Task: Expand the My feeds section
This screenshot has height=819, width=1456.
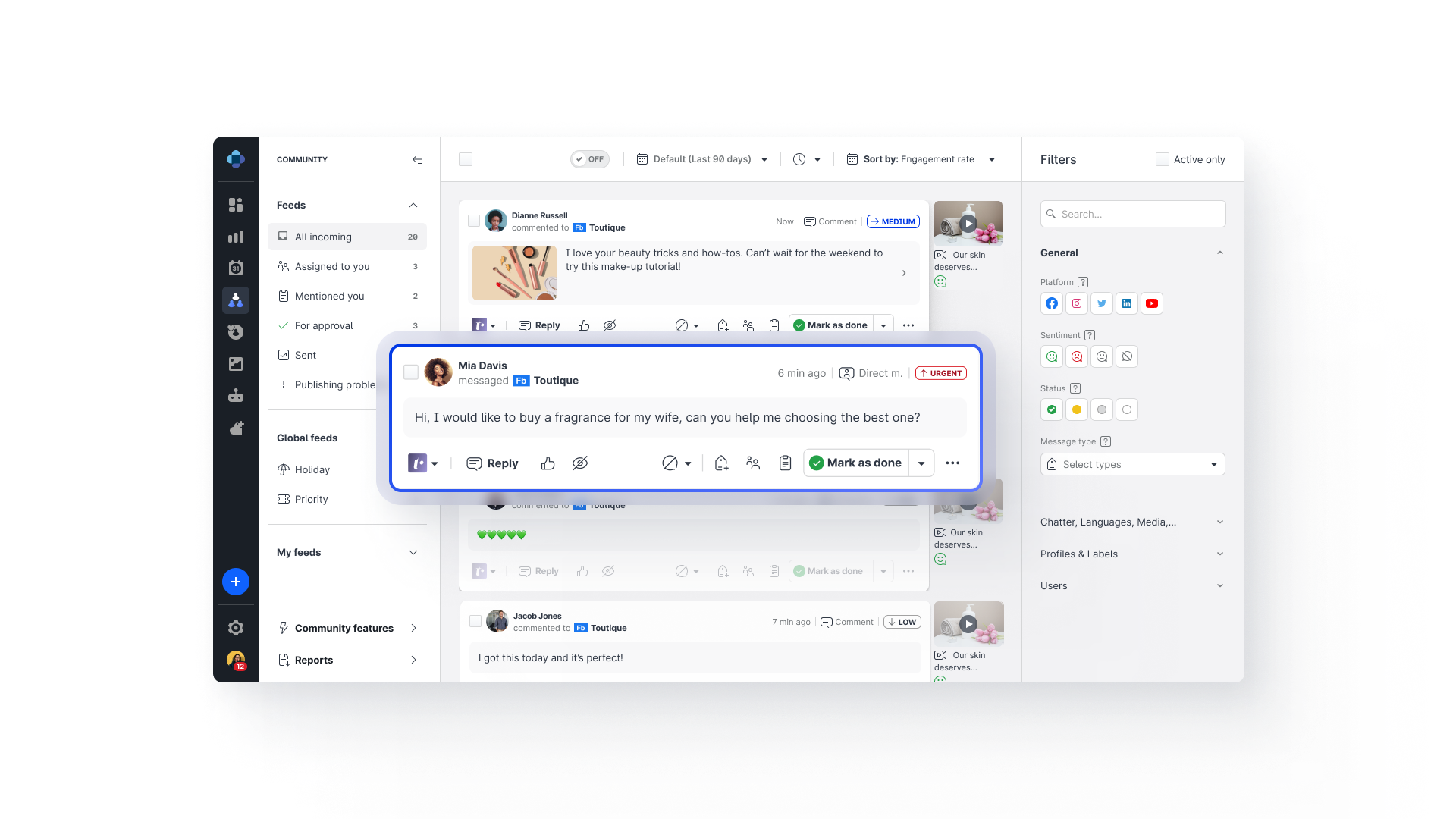Action: pyautogui.click(x=413, y=553)
